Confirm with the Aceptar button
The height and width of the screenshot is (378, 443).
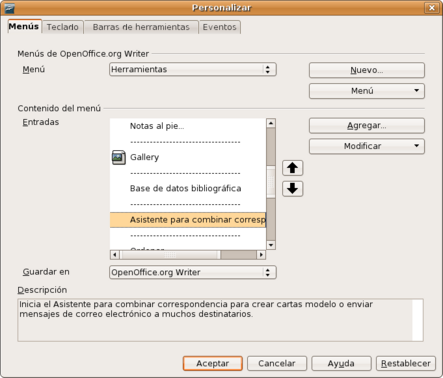tap(213, 363)
